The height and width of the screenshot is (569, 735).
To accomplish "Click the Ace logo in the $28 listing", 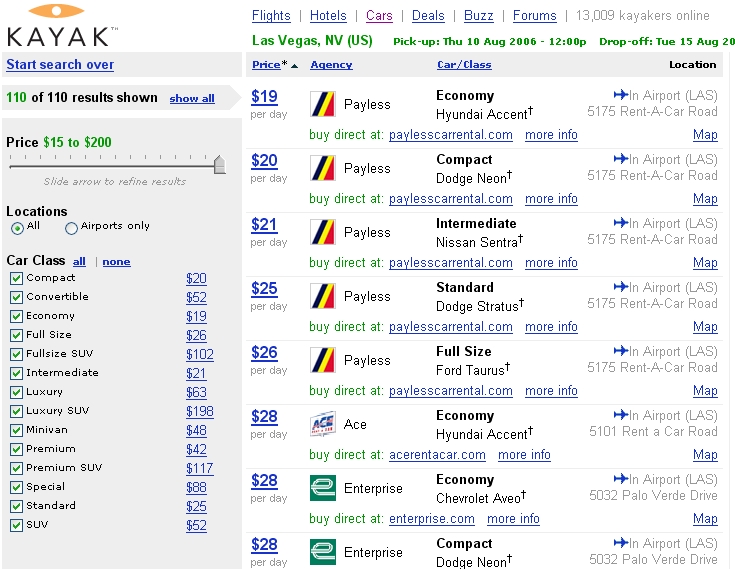I will point(323,424).
